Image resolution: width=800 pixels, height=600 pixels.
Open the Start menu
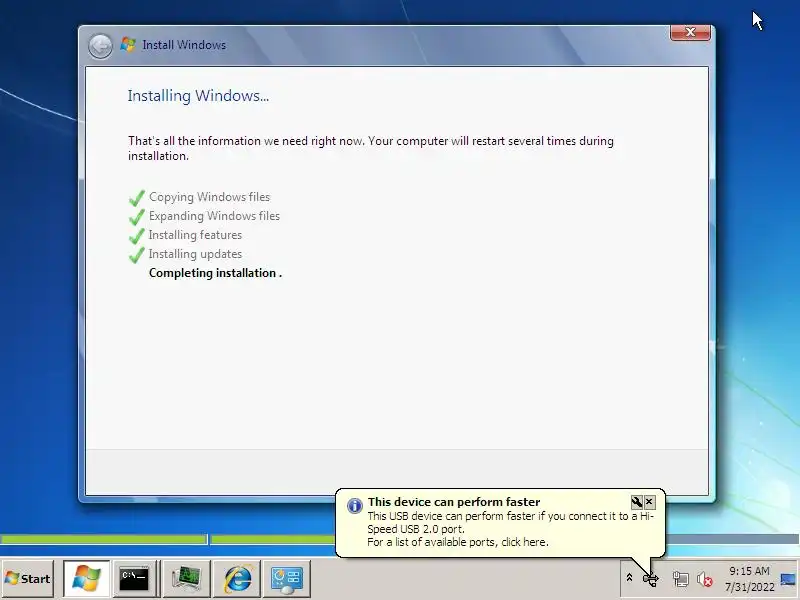[x=28, y=579]
